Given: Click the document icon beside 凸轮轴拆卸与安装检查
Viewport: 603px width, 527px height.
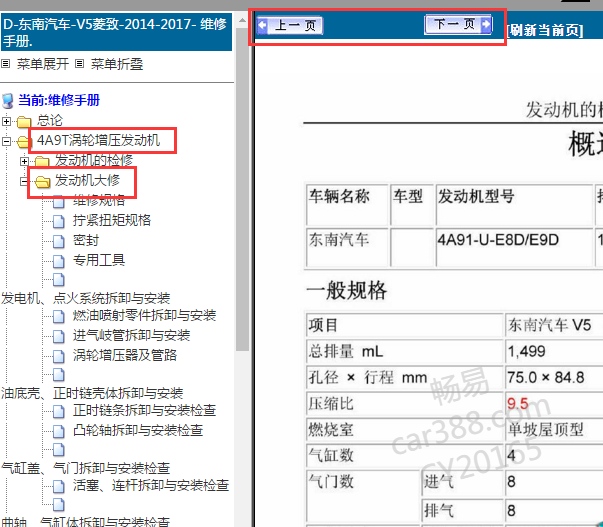Looking at the screenshot, I should tap(58, 431).
